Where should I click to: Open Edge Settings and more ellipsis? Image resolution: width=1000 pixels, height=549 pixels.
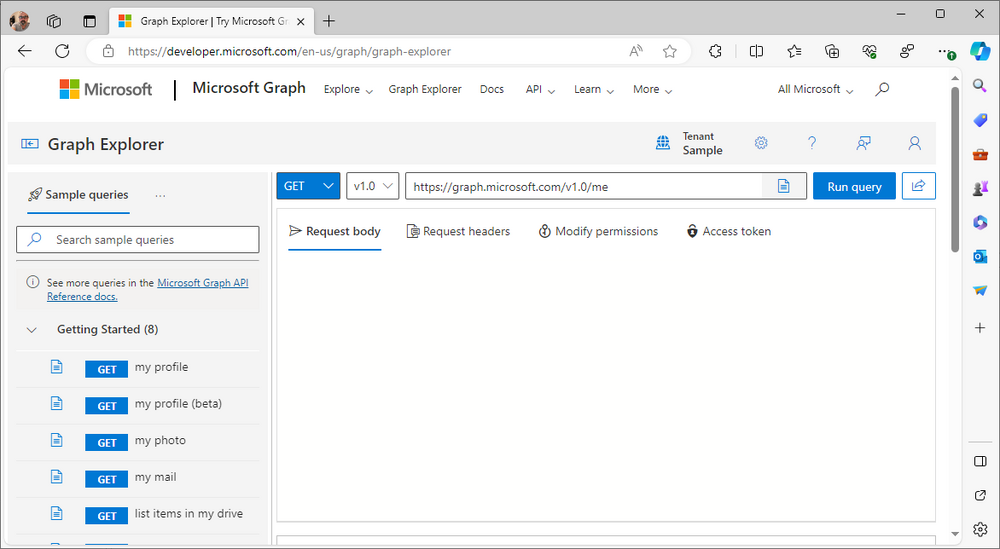pos(945,51)
